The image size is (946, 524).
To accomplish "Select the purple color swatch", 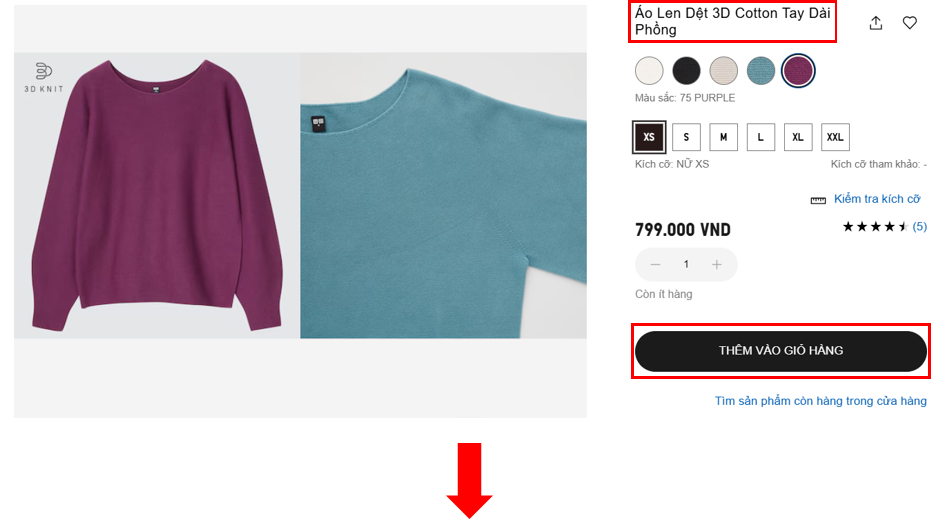I will click(x=798, y=71).
